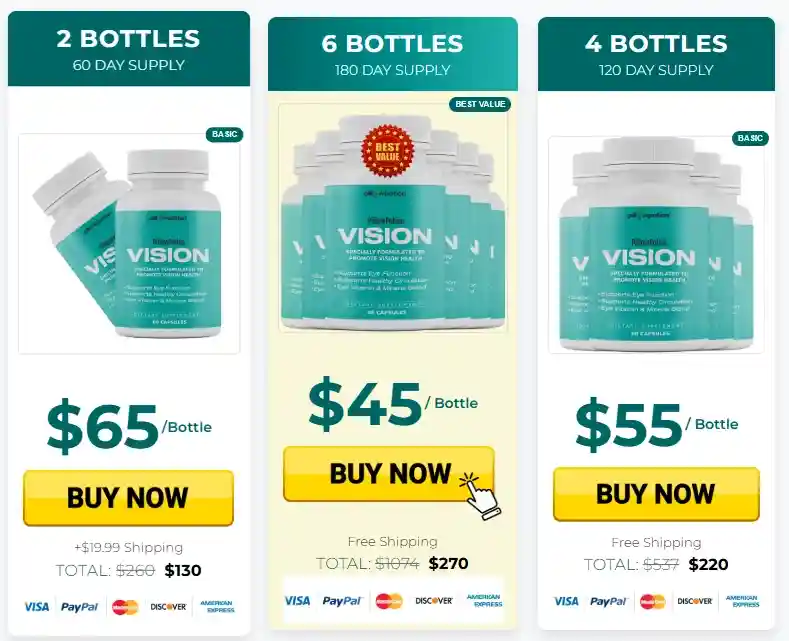Click the Mastercard icon in the 6 bottles card
Viewport: 789px width, 641px height.
pyautogui.click(x=389, y=601)
